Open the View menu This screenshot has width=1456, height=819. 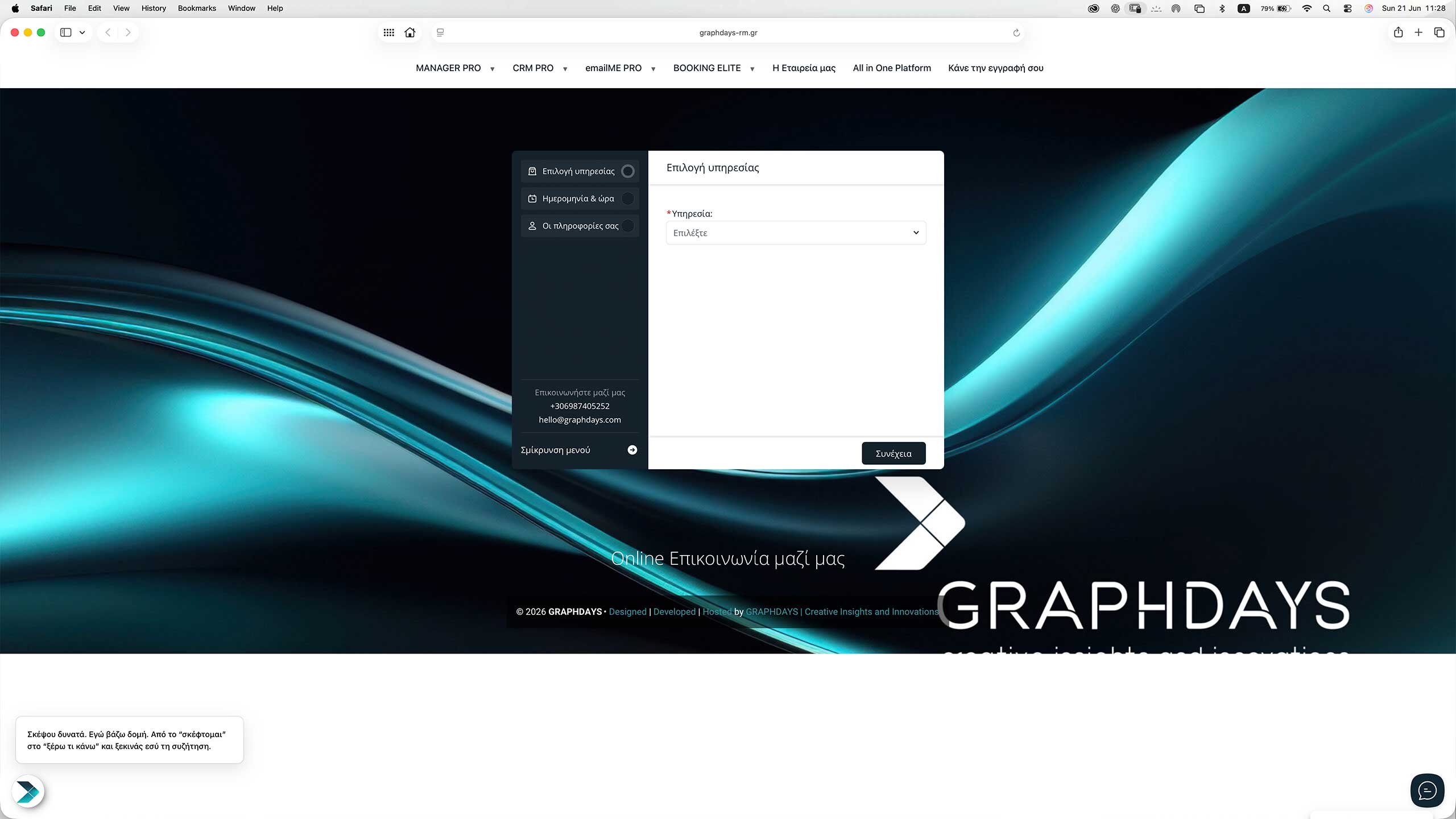pos(121,8)
